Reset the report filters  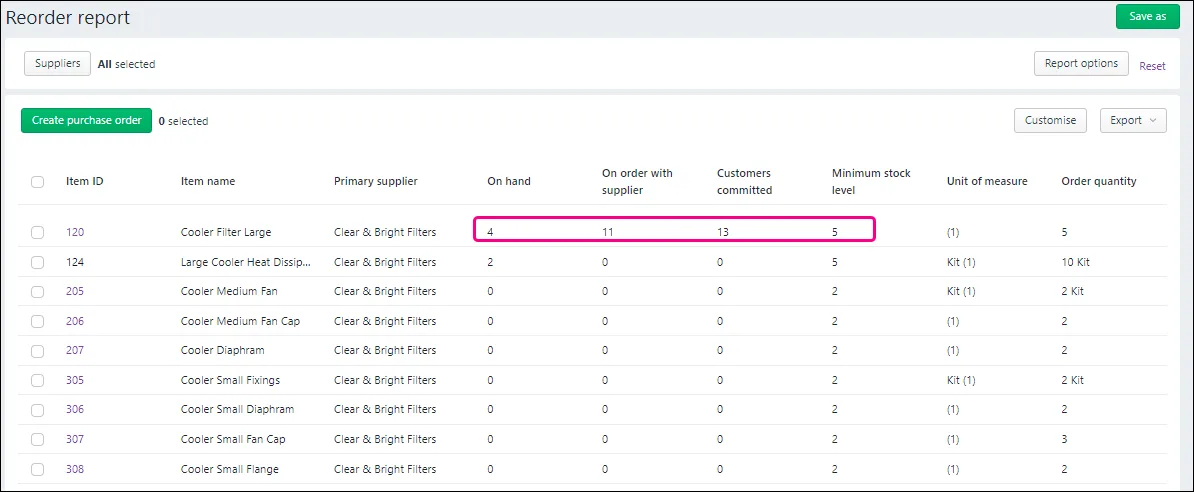(1152, 66)
